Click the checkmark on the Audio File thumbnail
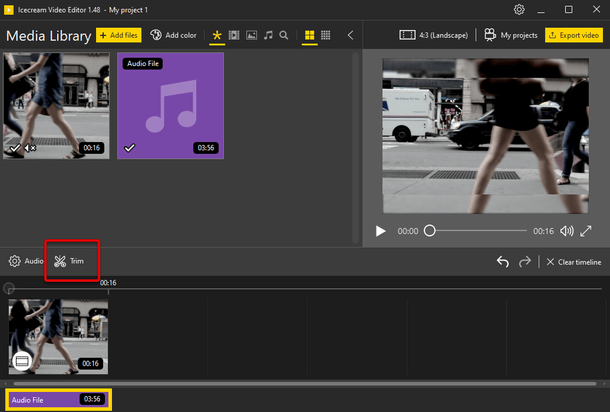Viewport: 610px width, 412px height. [x=130, y=148]
